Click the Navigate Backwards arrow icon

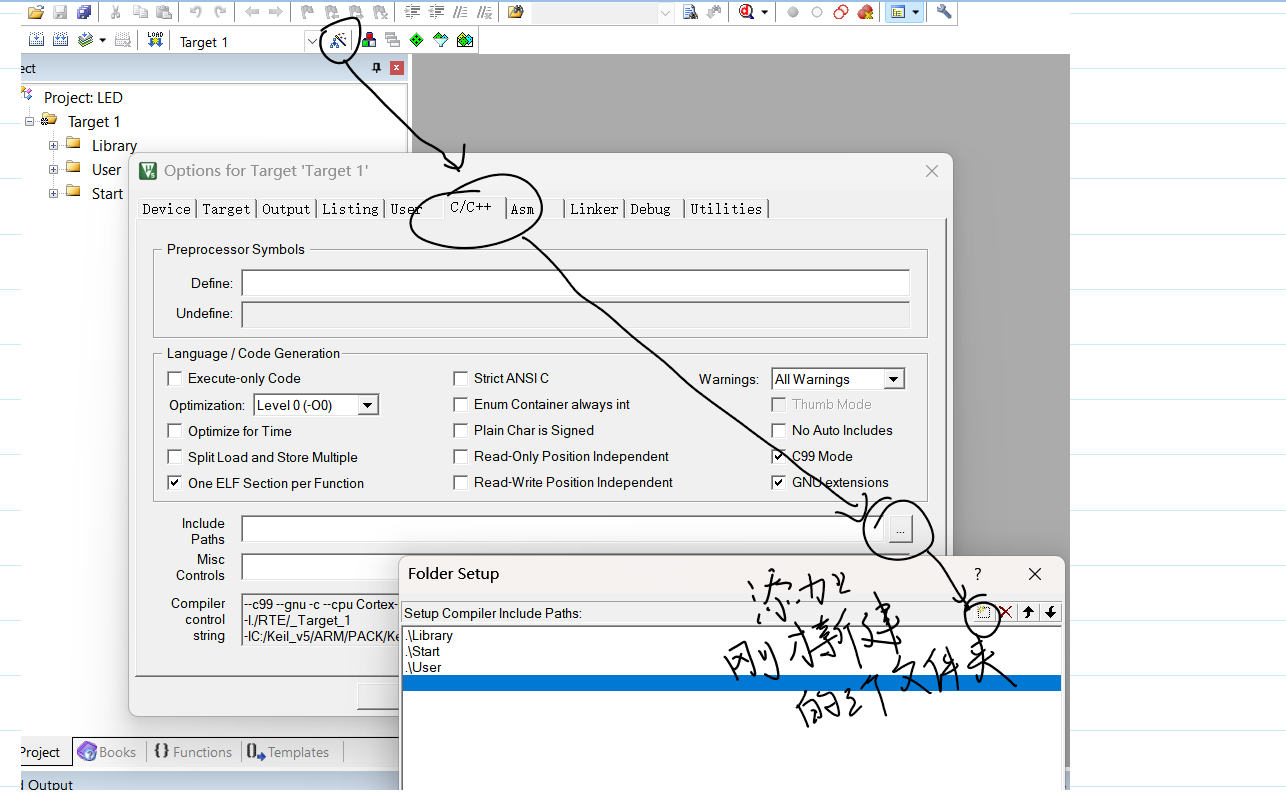pyautogui.click(x=252, y=12)
